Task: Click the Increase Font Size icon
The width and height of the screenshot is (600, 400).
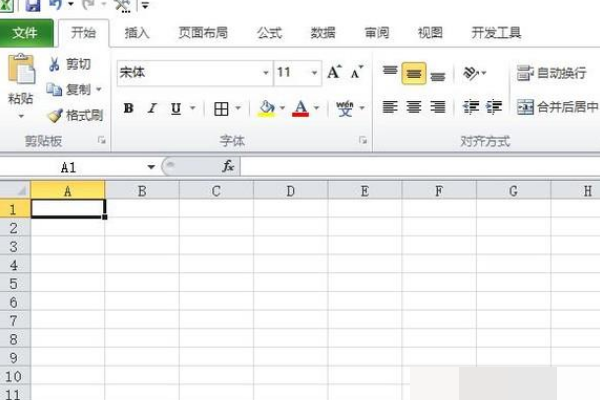Action: [334, 72]
